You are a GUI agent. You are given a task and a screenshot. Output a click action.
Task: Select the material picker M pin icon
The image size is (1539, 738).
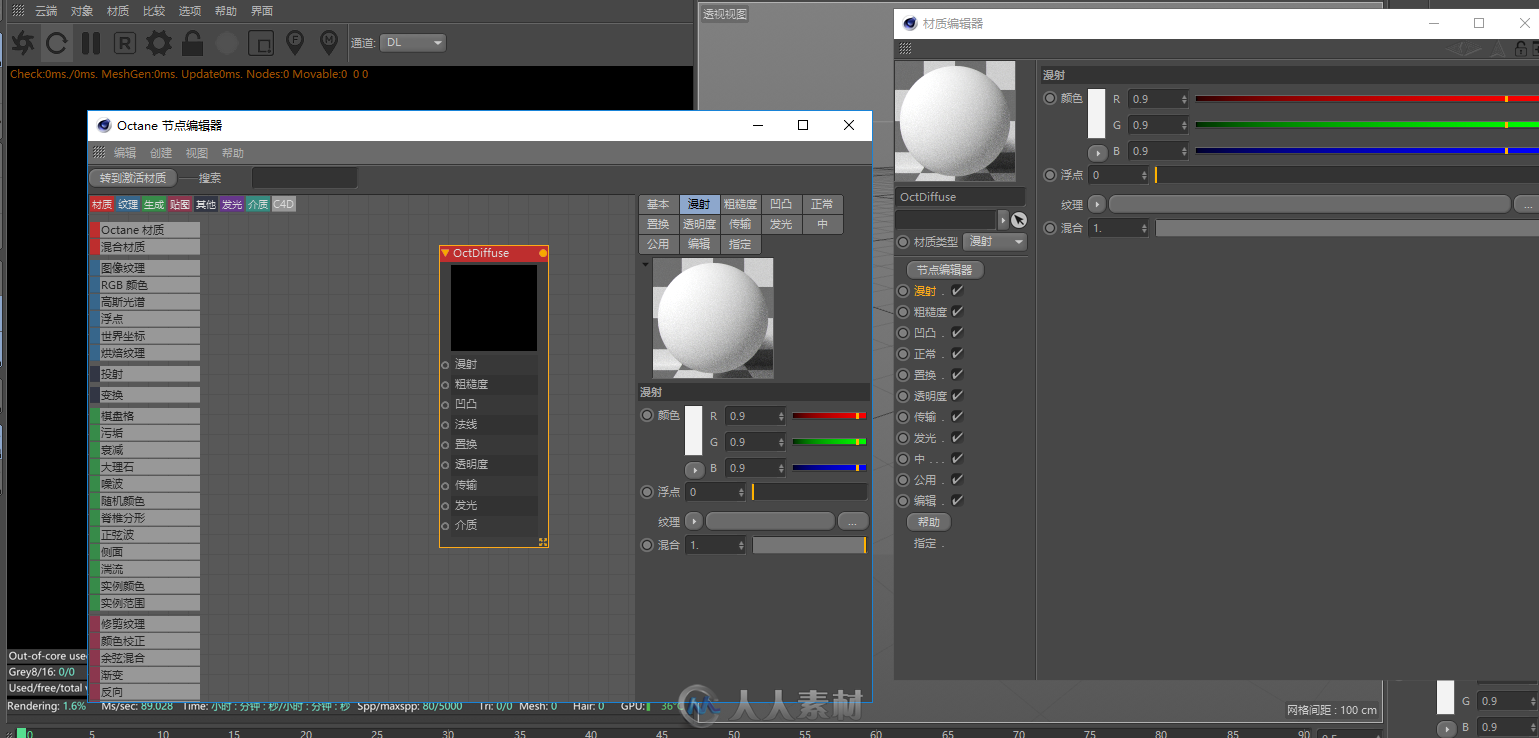click(328, 42)
